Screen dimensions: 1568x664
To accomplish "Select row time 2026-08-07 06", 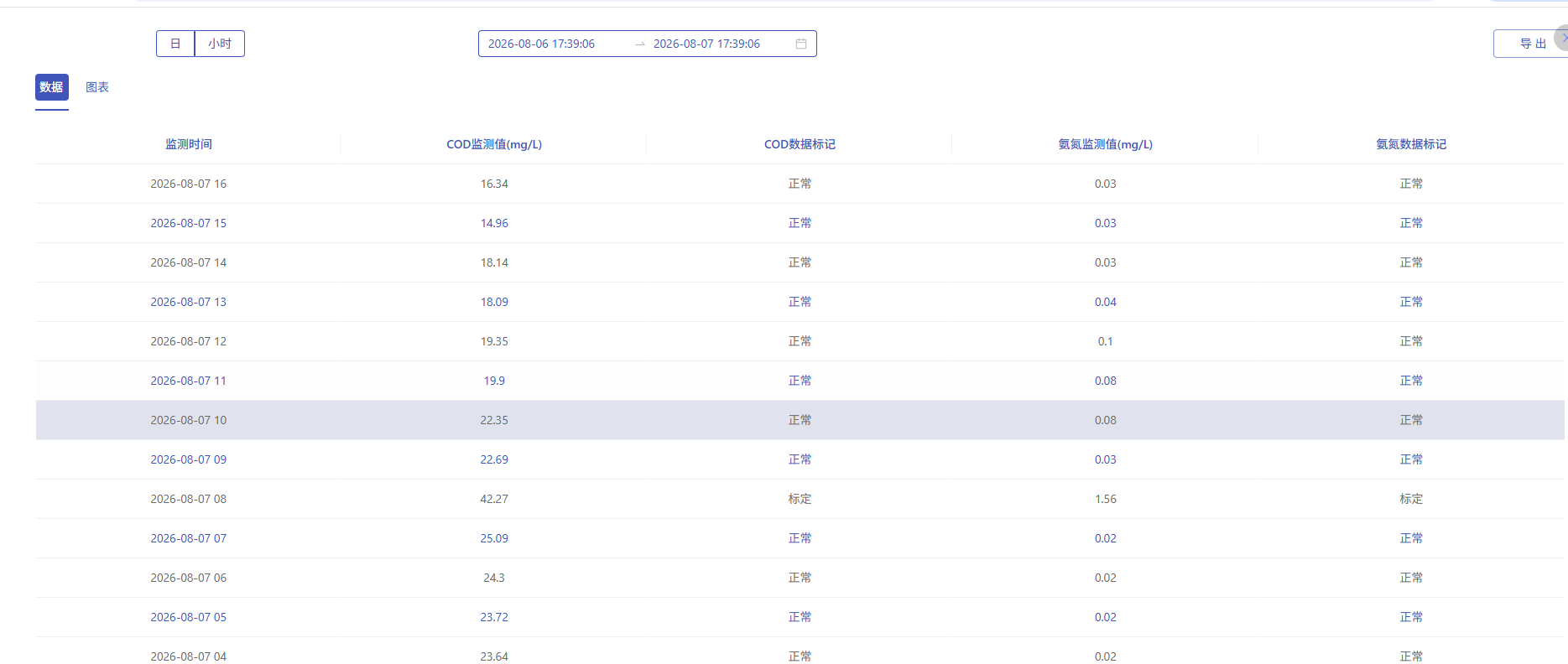I will (189, 578).
